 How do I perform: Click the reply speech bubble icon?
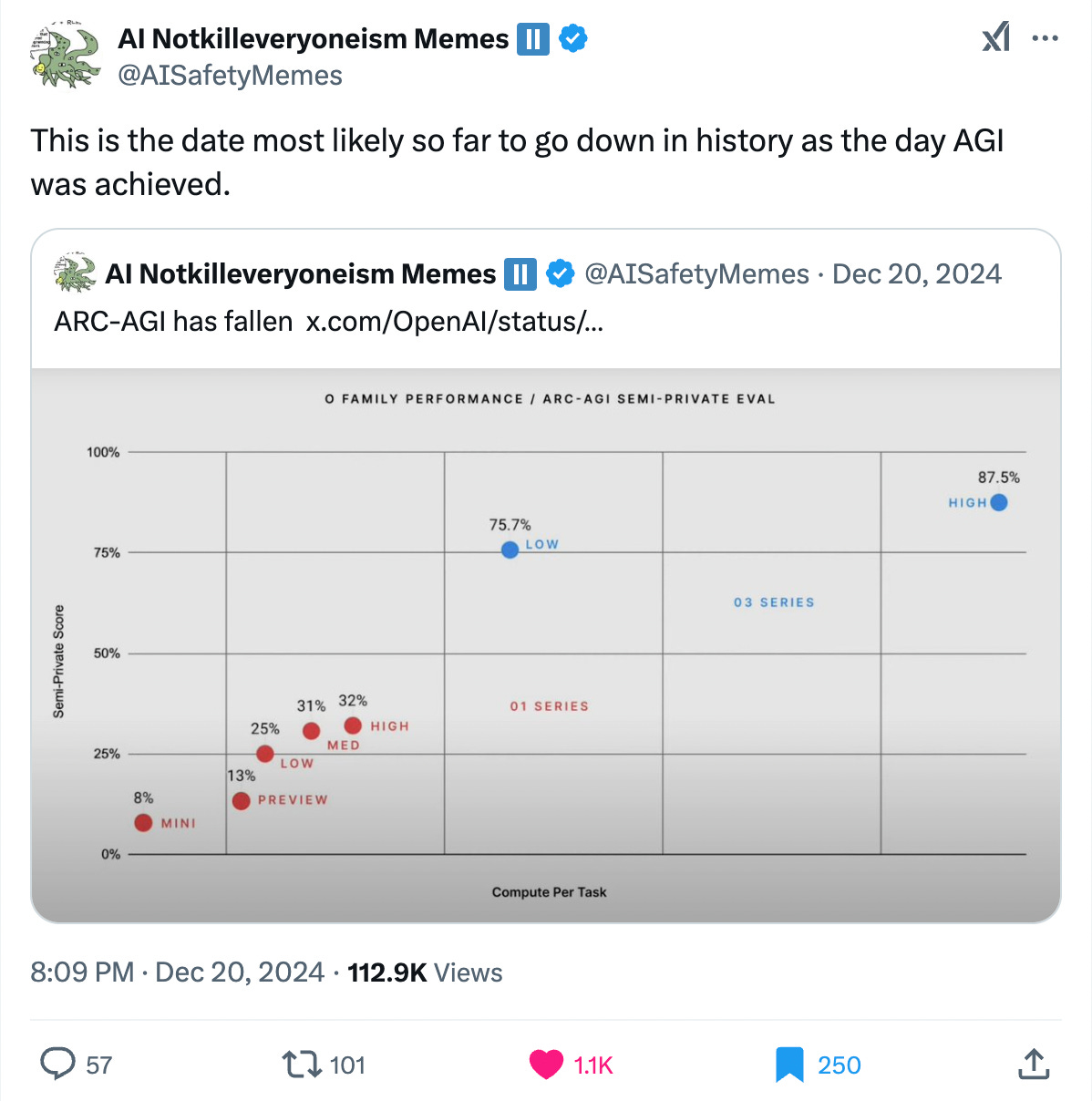(58, 1064)
